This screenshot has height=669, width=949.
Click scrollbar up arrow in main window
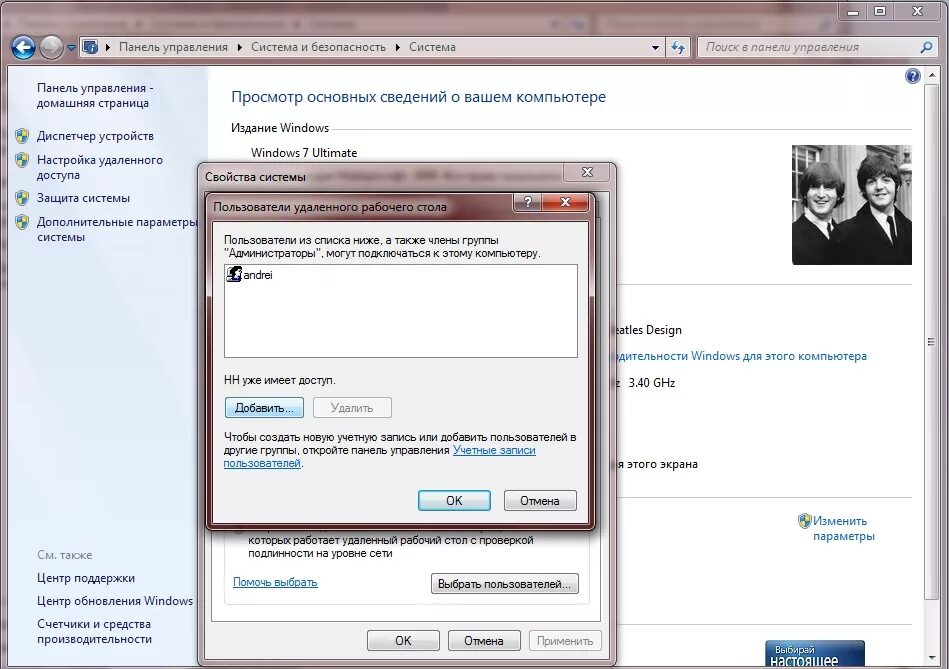931,74
